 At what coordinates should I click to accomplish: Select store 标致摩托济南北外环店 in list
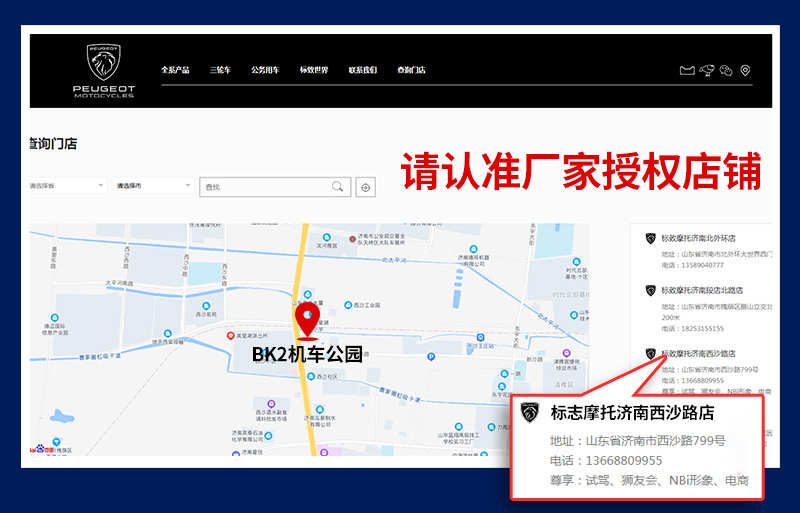point(698,238)
